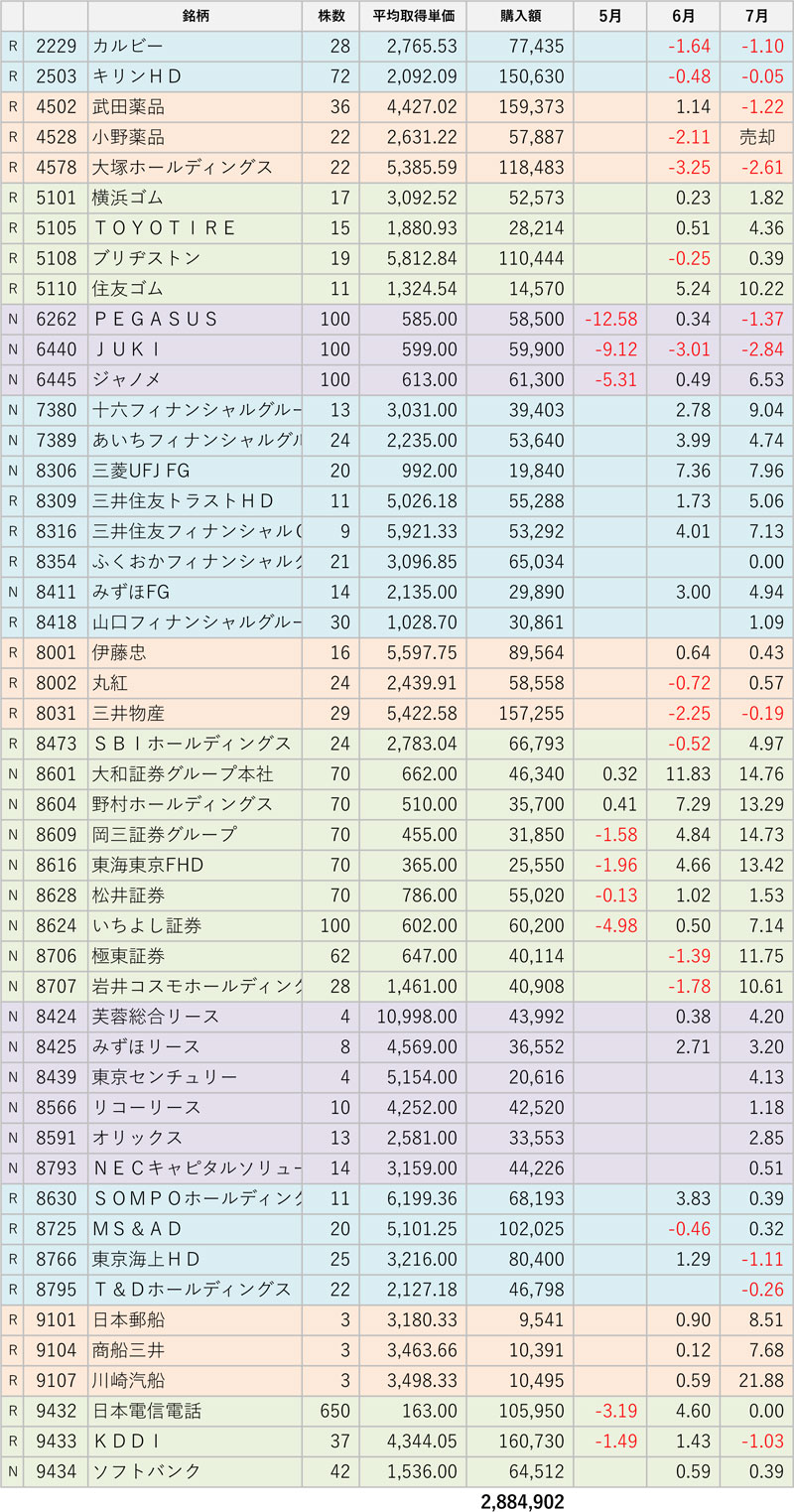Click the 7月 column header
The width and height of the screenshot is (794, 1512).
pyautogui.click(x=756, y=16)
